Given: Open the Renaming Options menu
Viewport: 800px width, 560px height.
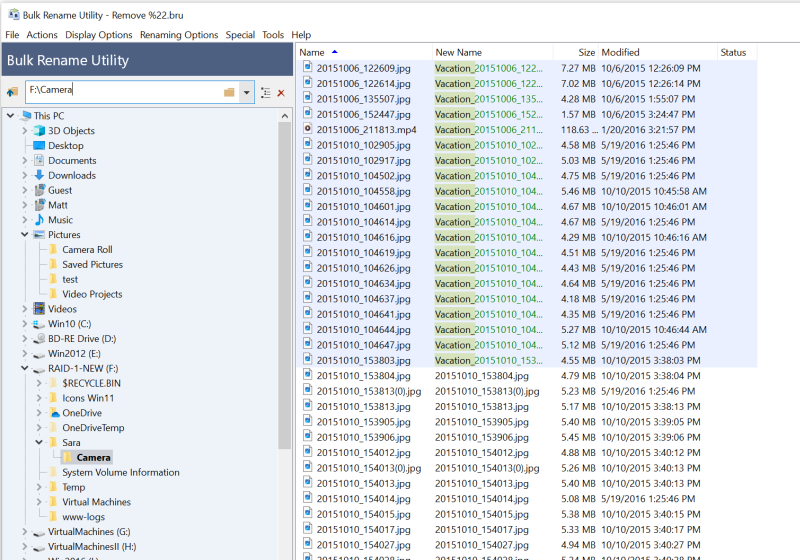Looking at the screenshot, I should [179, 35].
